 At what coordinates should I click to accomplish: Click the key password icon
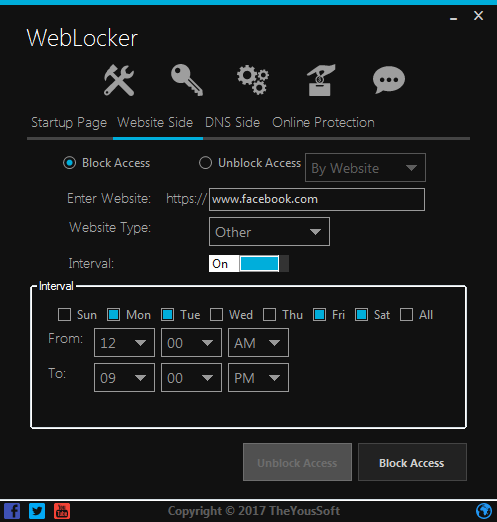click(x=187, y=80)
